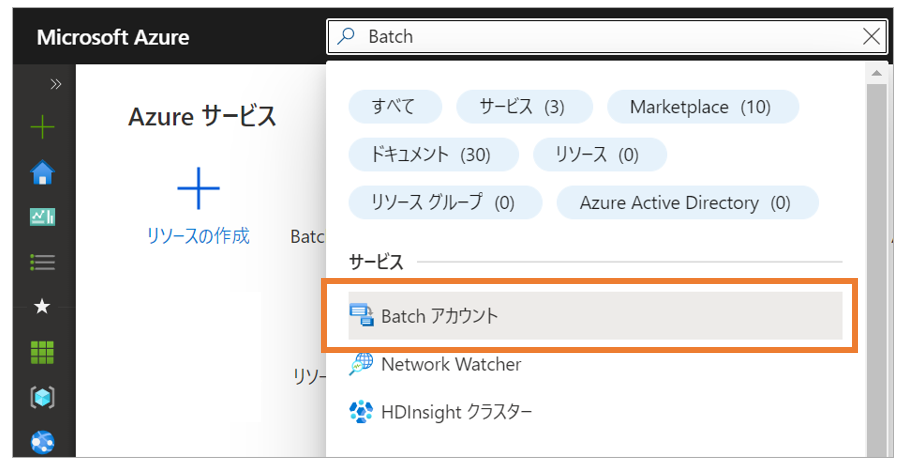
Task: Select the ドキュメント (30) filter chip
Action: coord(433,154)
